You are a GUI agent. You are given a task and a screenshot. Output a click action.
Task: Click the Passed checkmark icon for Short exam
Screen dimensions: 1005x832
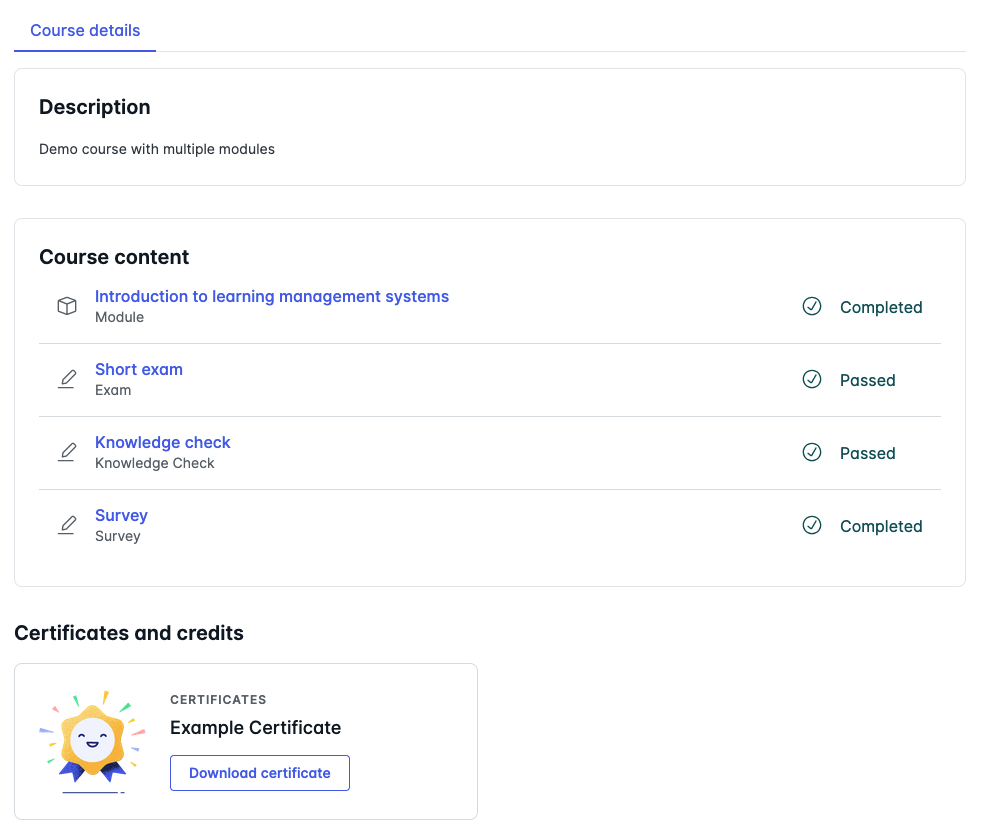(x=812, y=380)
